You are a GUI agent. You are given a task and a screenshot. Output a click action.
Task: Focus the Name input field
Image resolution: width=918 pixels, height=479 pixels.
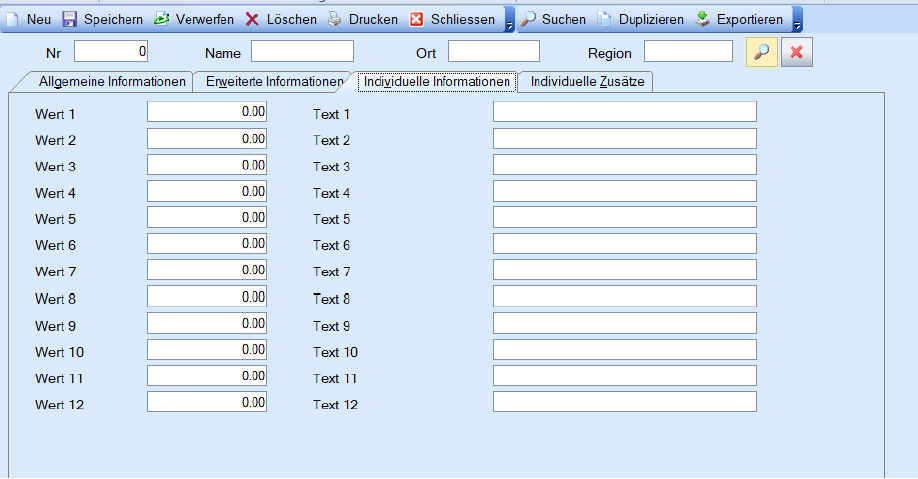point(302,52)
